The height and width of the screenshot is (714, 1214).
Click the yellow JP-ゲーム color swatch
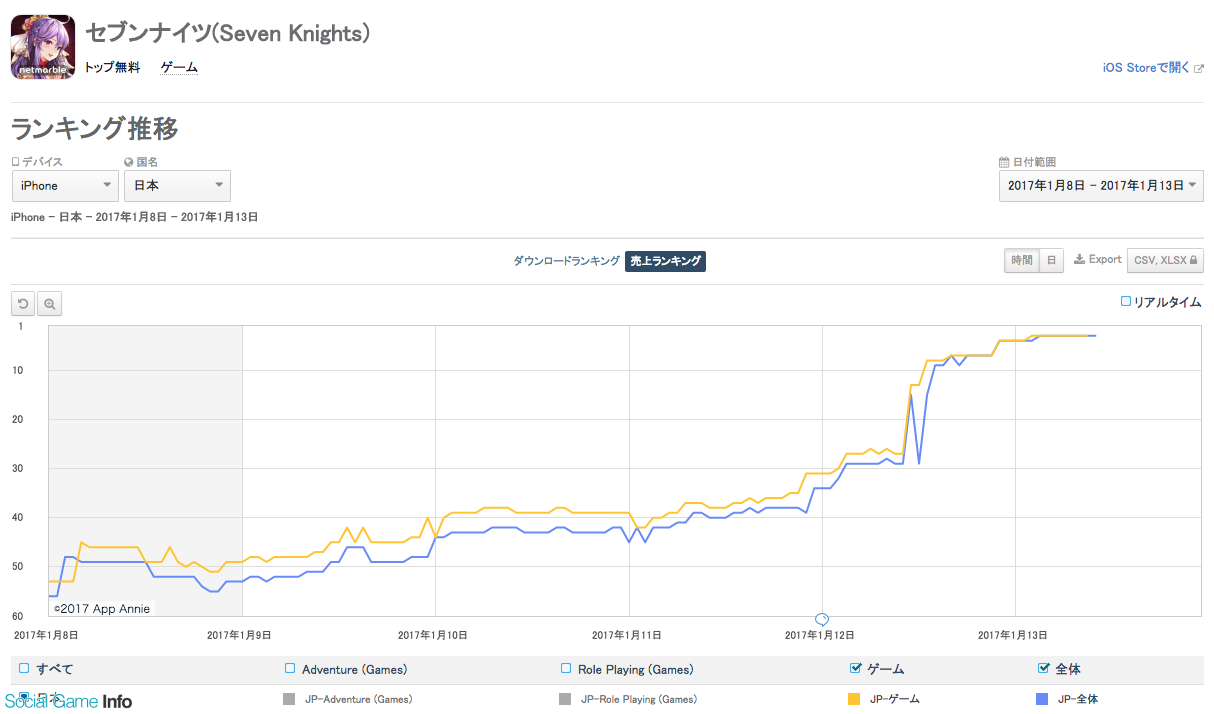(854, 699)
